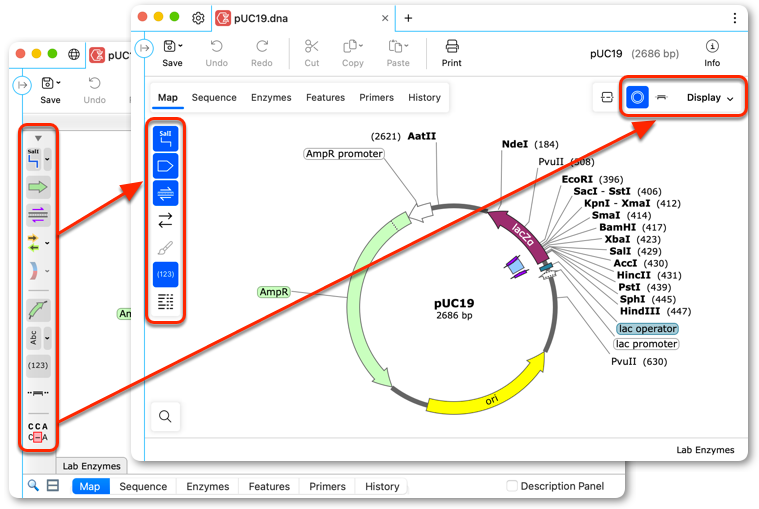Screen dimensions: 759x509
Task: Click the lac promoter label
Action: [646, 344]
